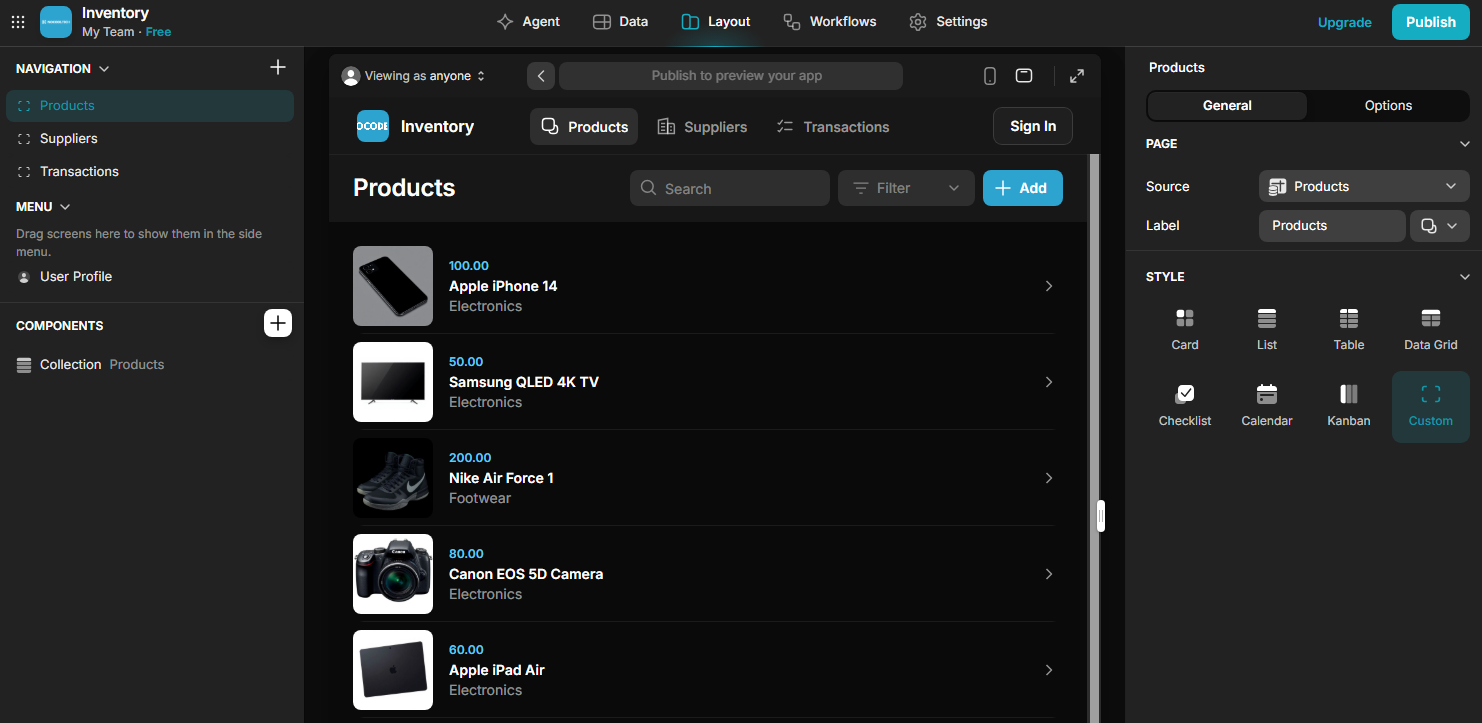
Task: Click the Label Products input field
Action: coord(1332,226)
